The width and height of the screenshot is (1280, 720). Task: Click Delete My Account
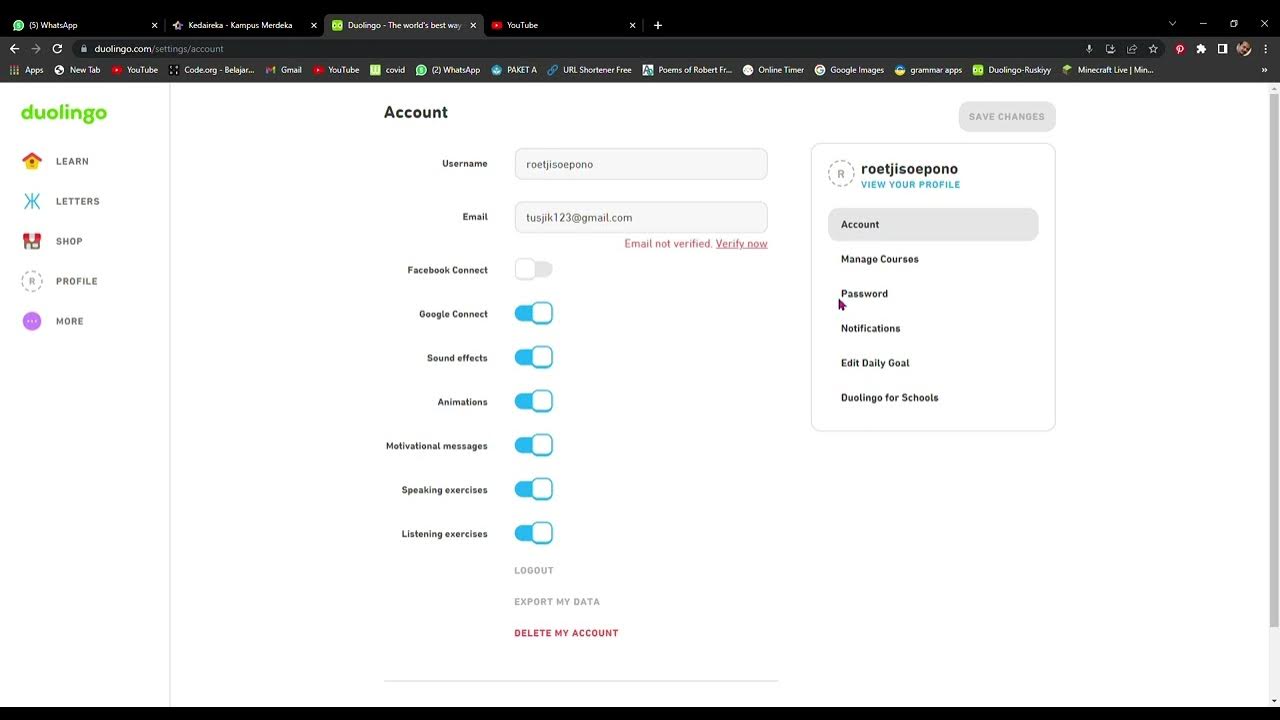coord(566,633)
